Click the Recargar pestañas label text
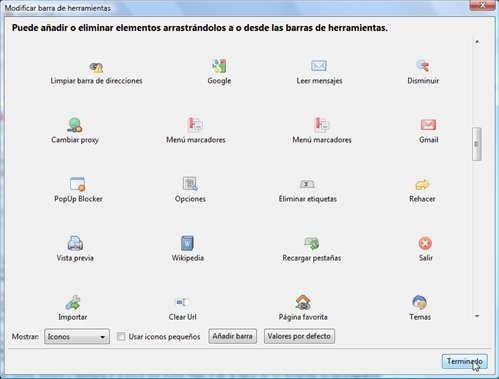Screen dimensions: 499x379 (x=312, y=258)
